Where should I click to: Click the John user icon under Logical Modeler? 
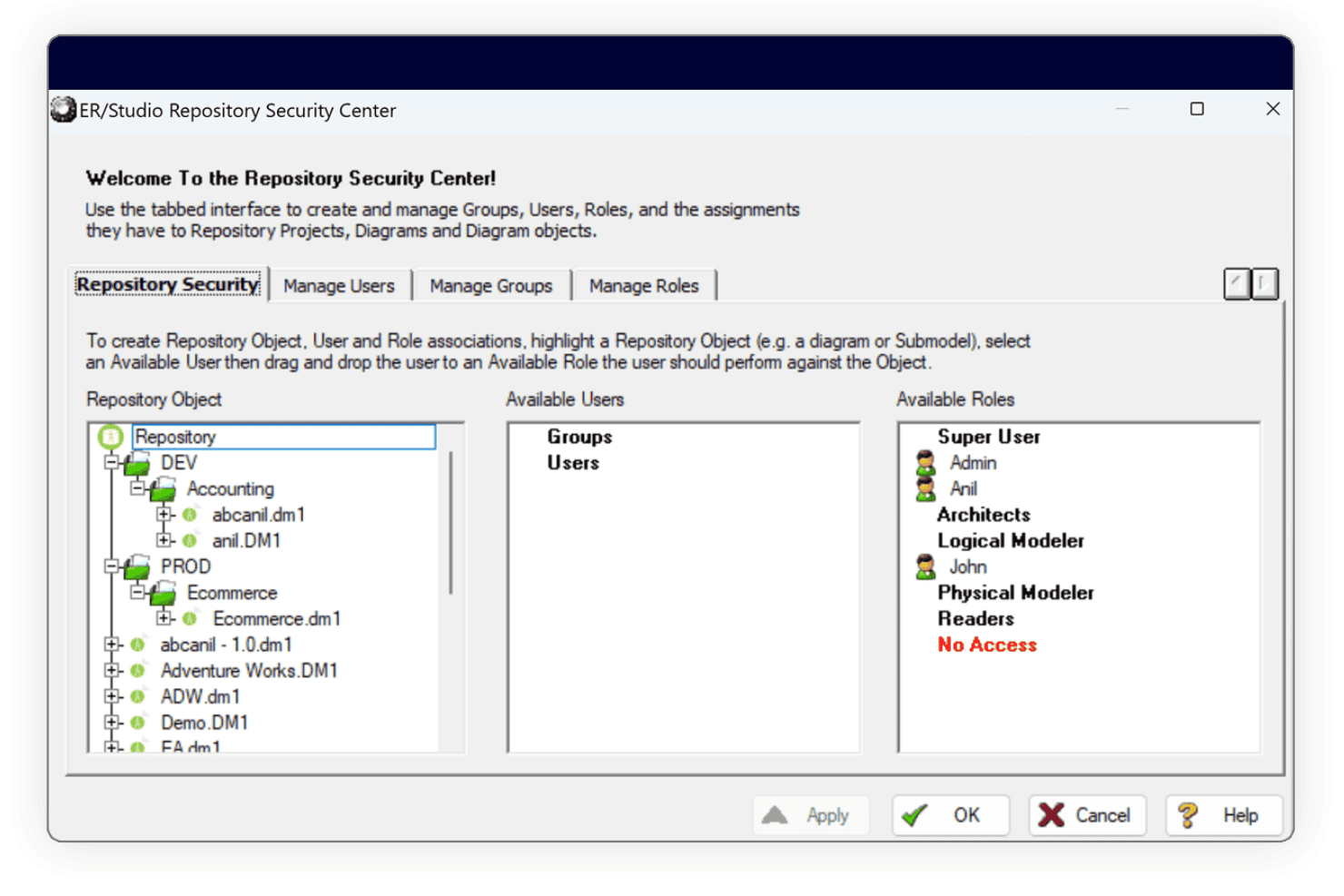tap(925, 567)
